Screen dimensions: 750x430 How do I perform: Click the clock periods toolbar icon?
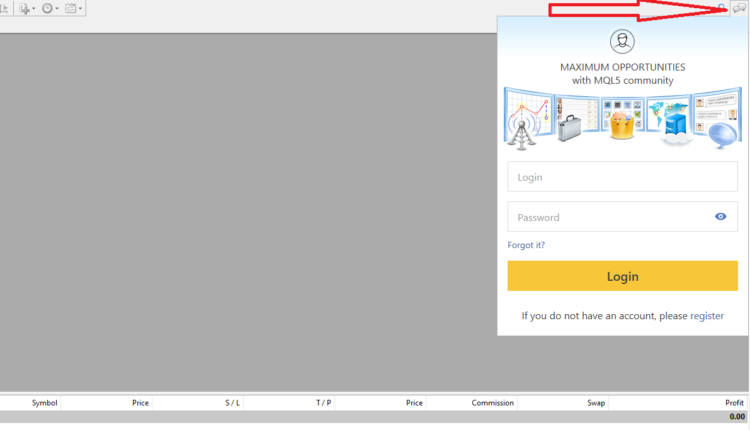click(47, 8)
